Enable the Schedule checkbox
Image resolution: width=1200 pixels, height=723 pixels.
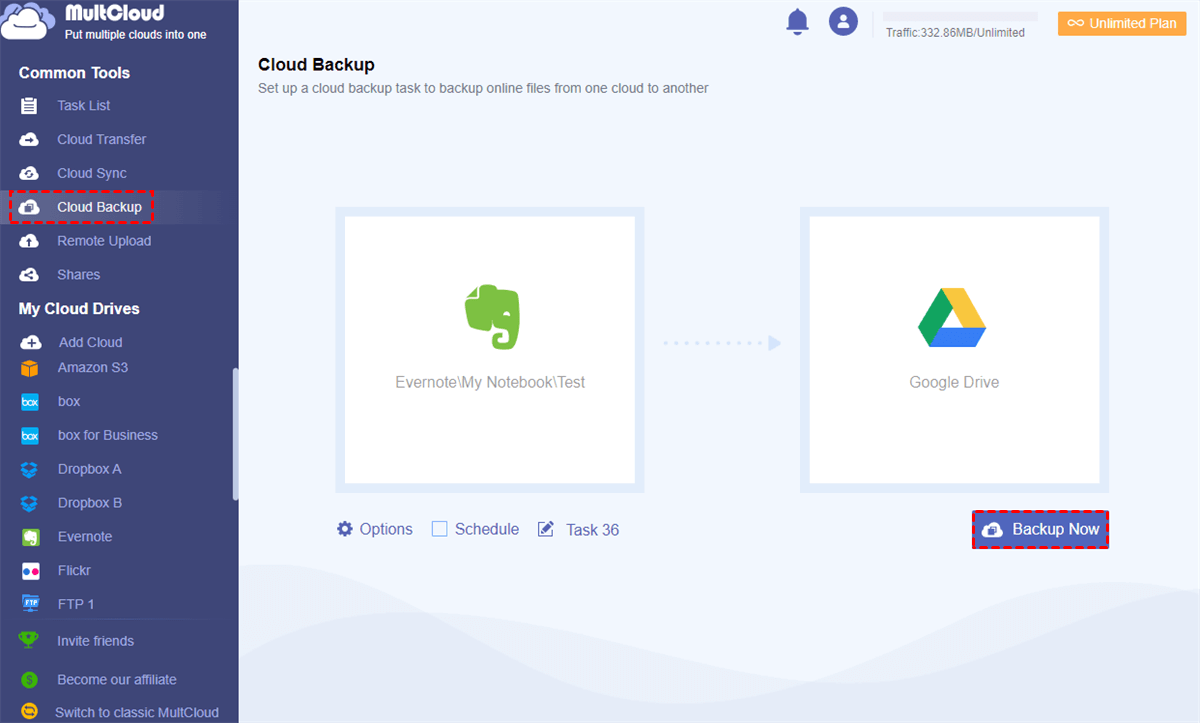point(440,529)
